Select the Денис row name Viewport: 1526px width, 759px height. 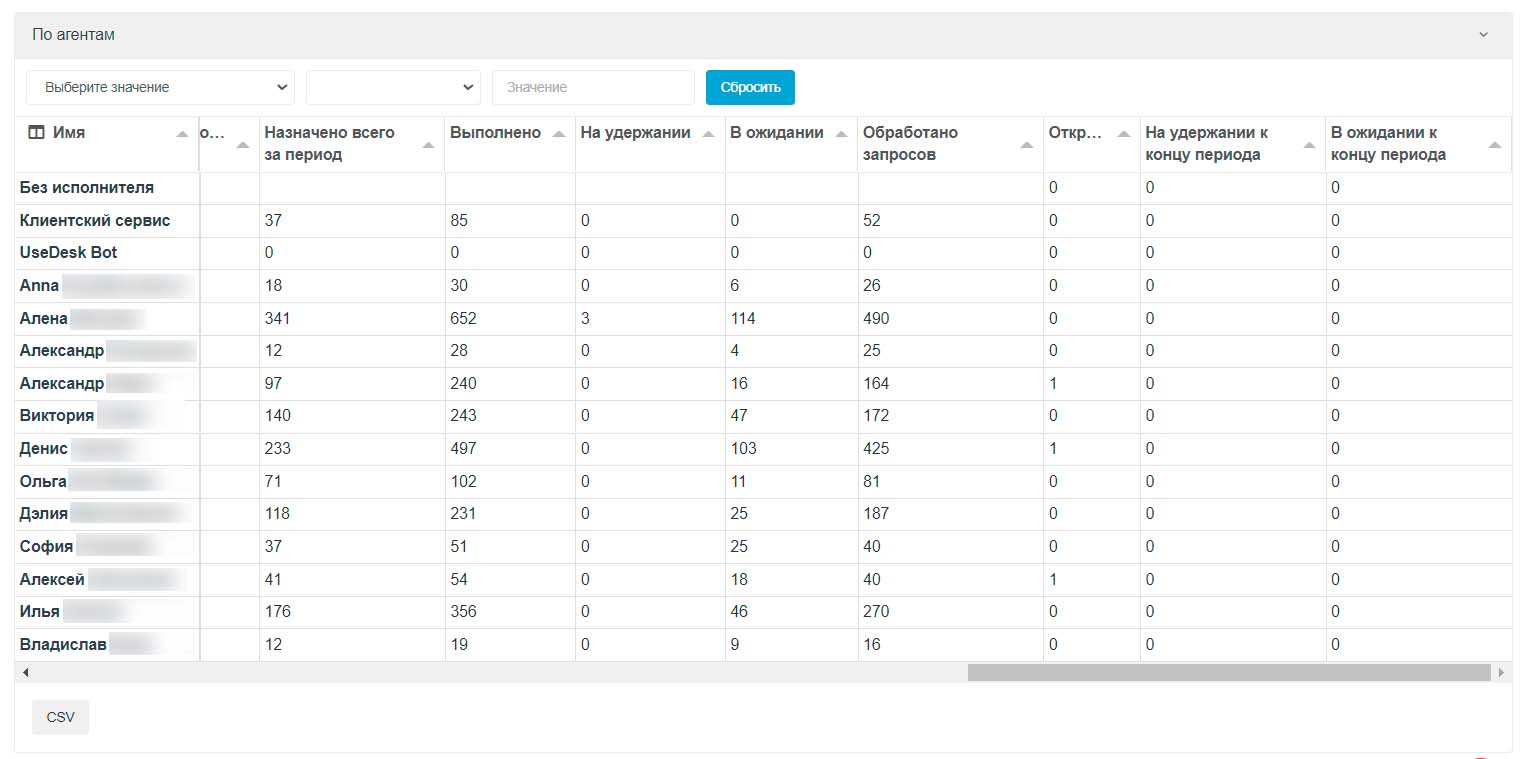[44, 448]
